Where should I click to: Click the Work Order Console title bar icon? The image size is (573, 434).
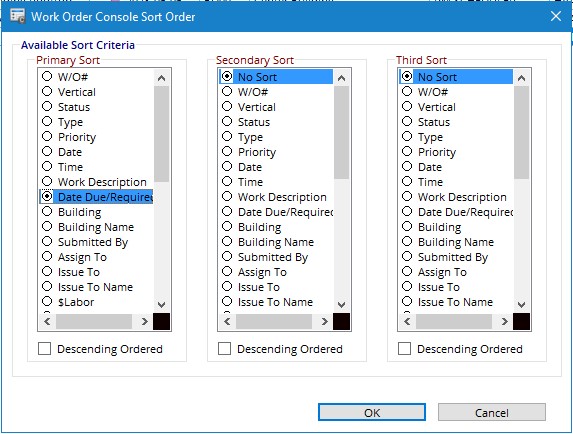[17, 16]
